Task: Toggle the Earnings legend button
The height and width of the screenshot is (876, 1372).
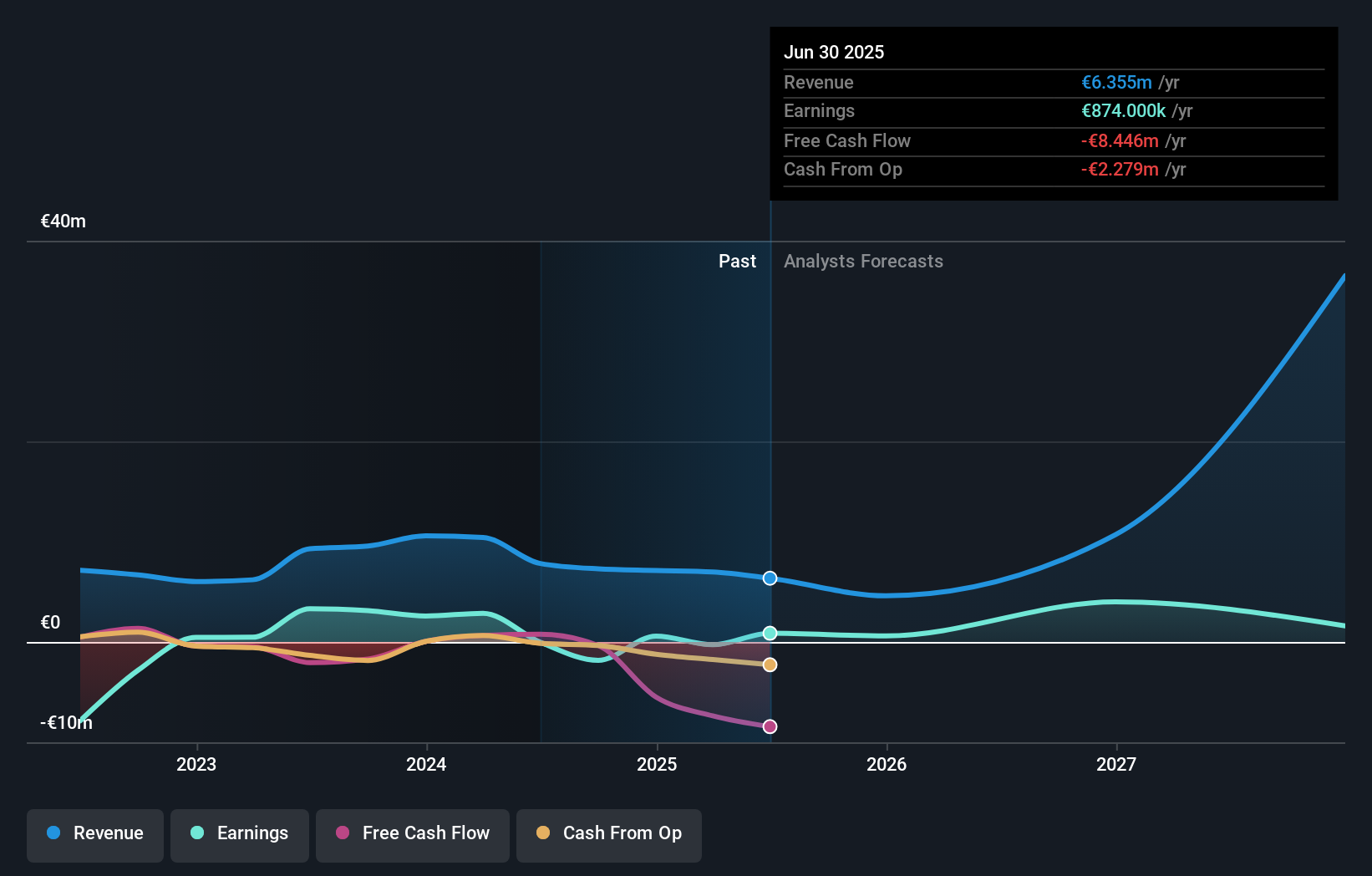Action: tap(240, 835)
